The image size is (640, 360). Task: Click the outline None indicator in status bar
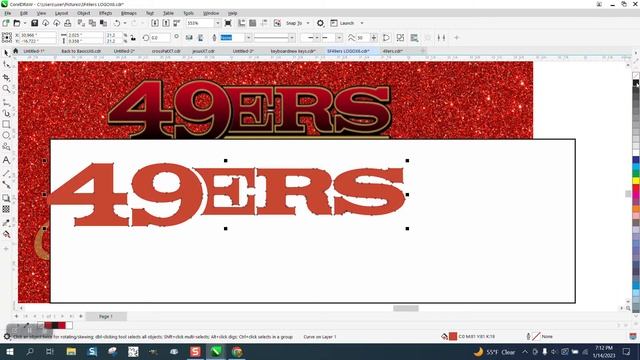[x=536, y=336]
